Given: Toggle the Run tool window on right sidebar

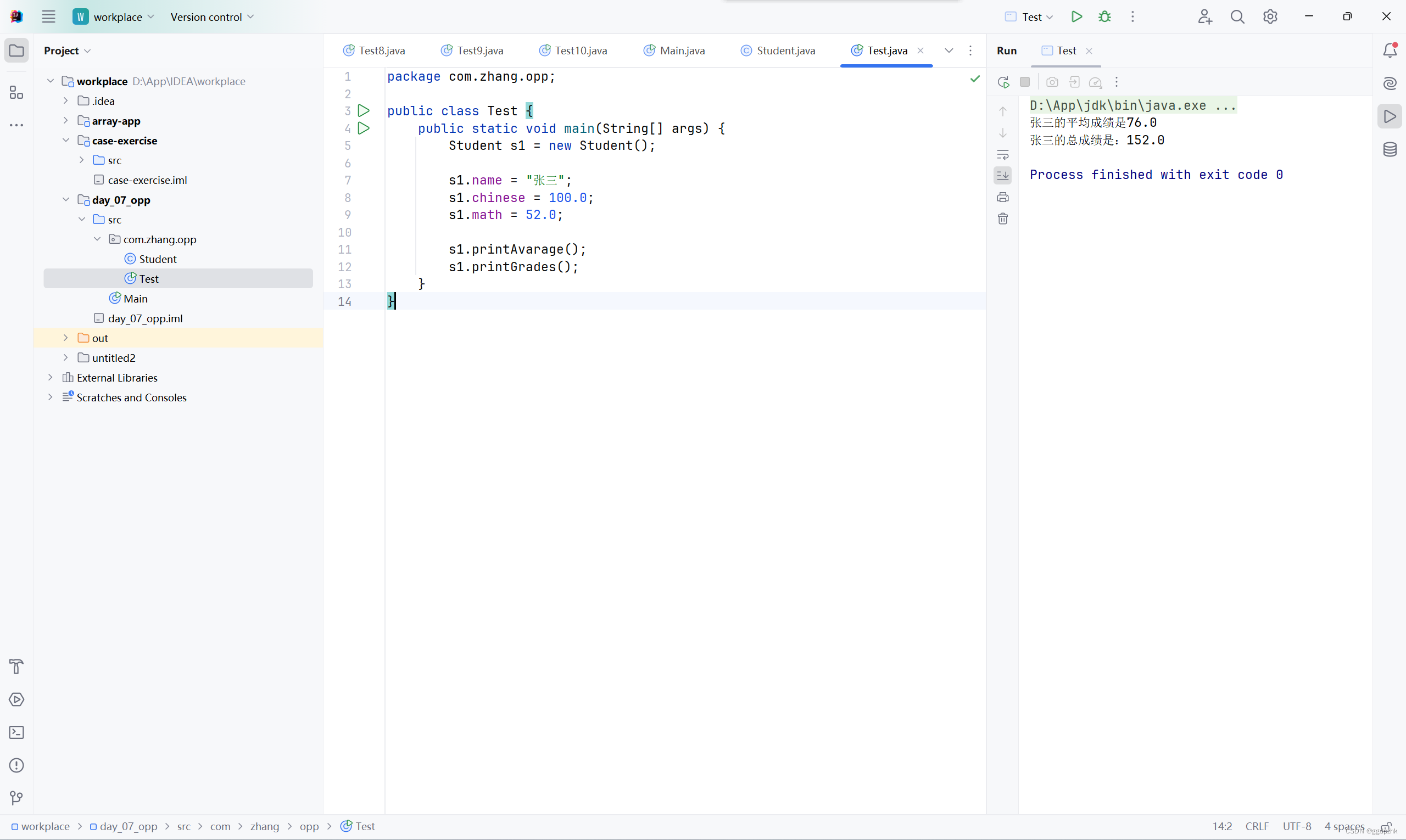Looking at the screenshot, I should pyautogui.click(x=1390, y=116).
